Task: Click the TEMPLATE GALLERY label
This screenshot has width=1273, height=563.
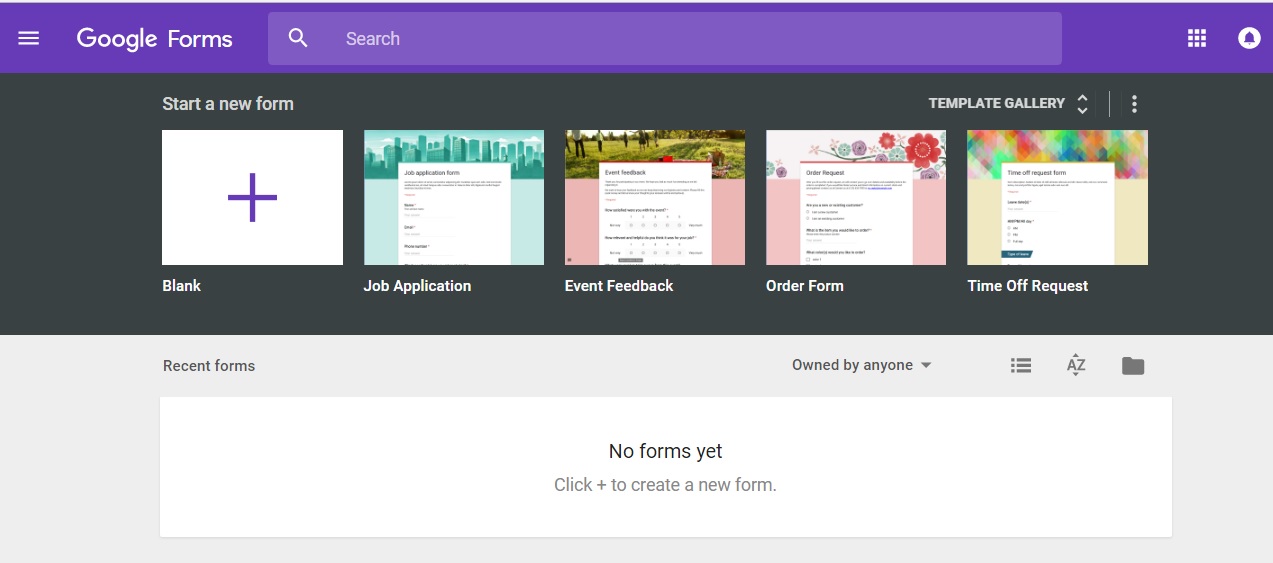Action: click(997, 103)
